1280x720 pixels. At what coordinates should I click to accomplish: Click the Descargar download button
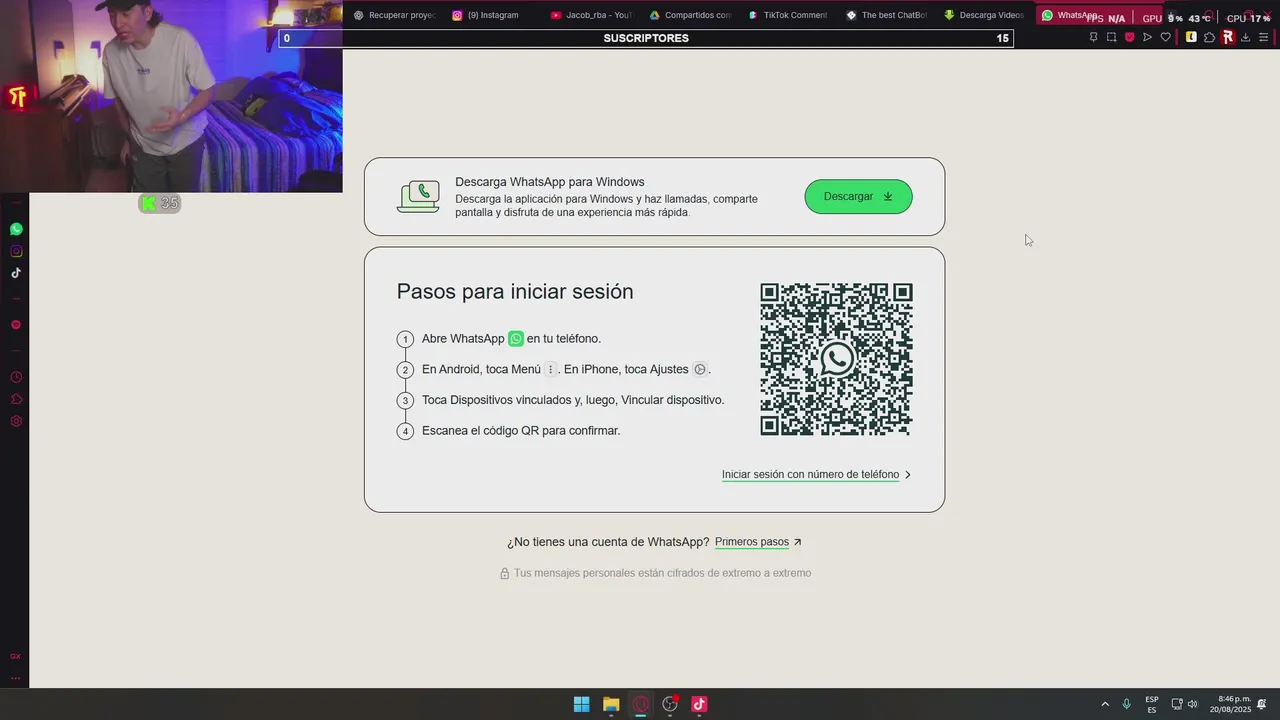(x=858, y=196)
